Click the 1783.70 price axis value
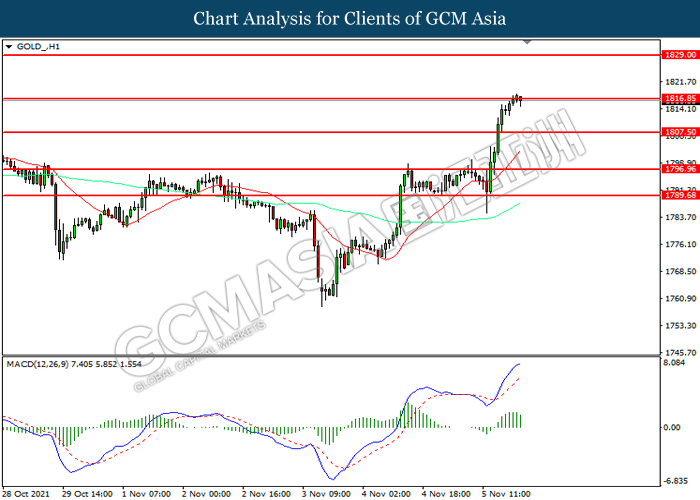The width and height of the screenshot is (700, 500). point(681,217)
